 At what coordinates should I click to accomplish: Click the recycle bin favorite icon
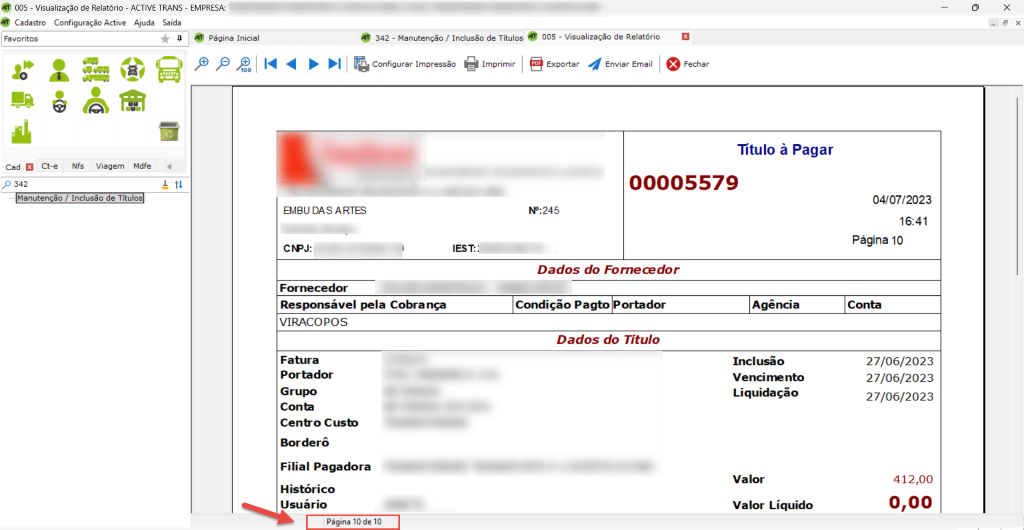point(170,131)
